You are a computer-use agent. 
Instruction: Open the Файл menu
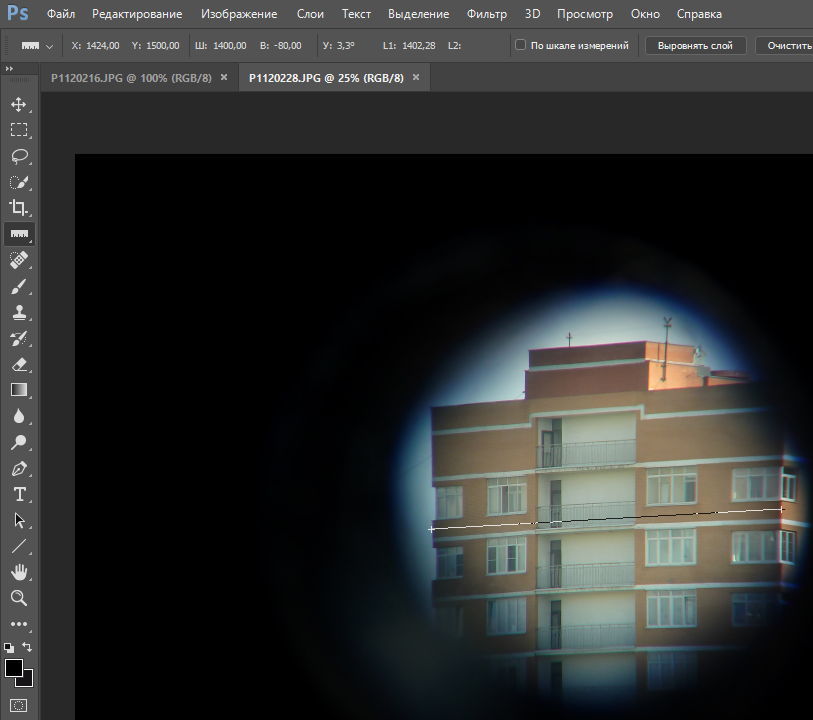pyautogui.click(x=61, y=14)
